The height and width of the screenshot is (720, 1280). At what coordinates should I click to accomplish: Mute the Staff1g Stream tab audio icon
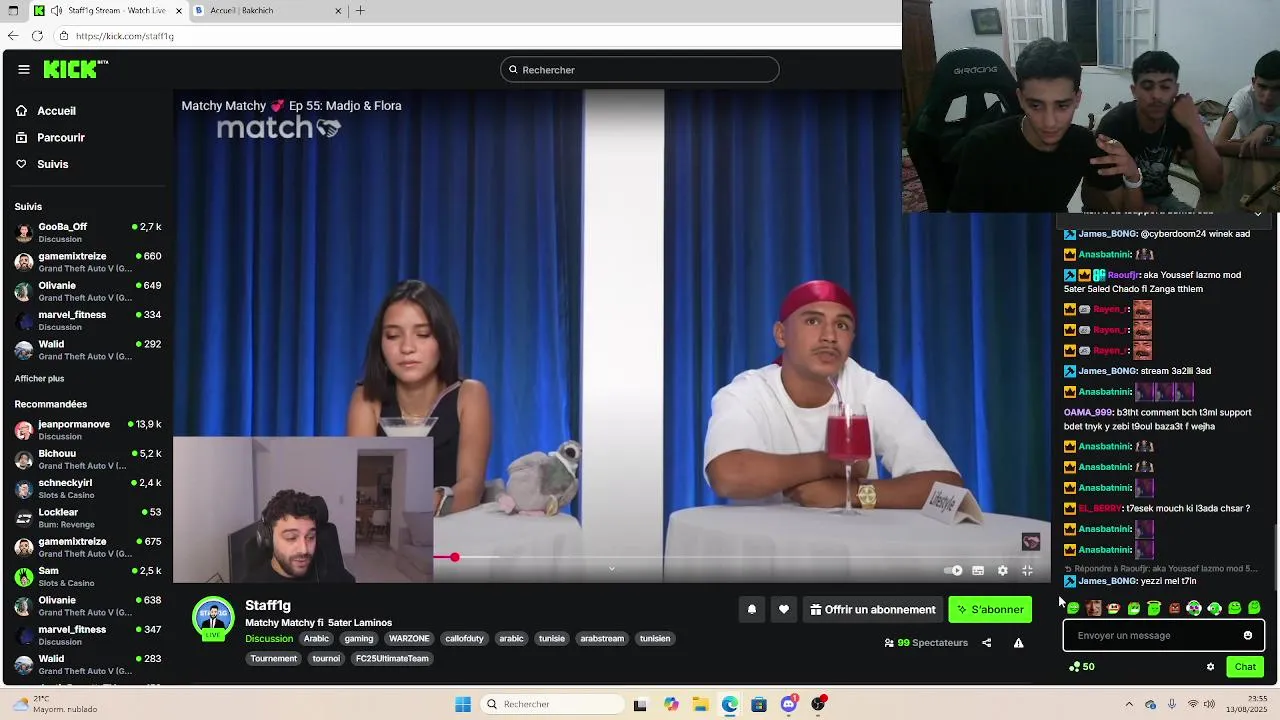point(56,10)
